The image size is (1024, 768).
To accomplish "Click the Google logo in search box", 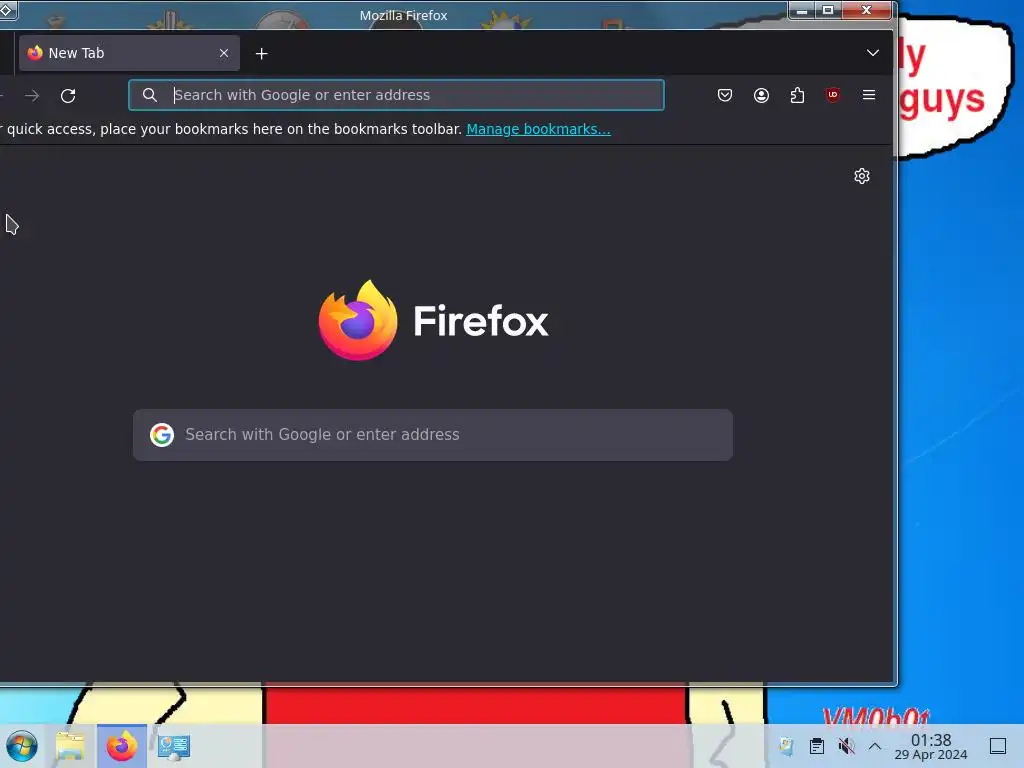I will point(162,435).
